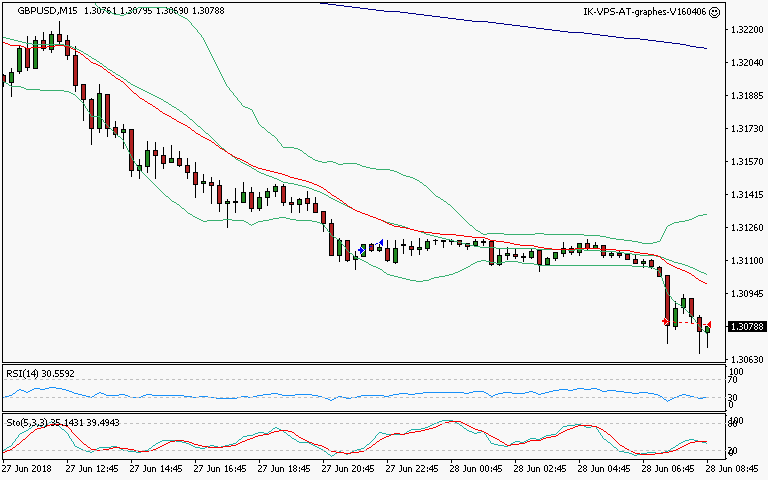The height and width of the screenshot is (480, 768).
Task: Click the 1.31100 price level on axis
Action: [x=746, y=260]
